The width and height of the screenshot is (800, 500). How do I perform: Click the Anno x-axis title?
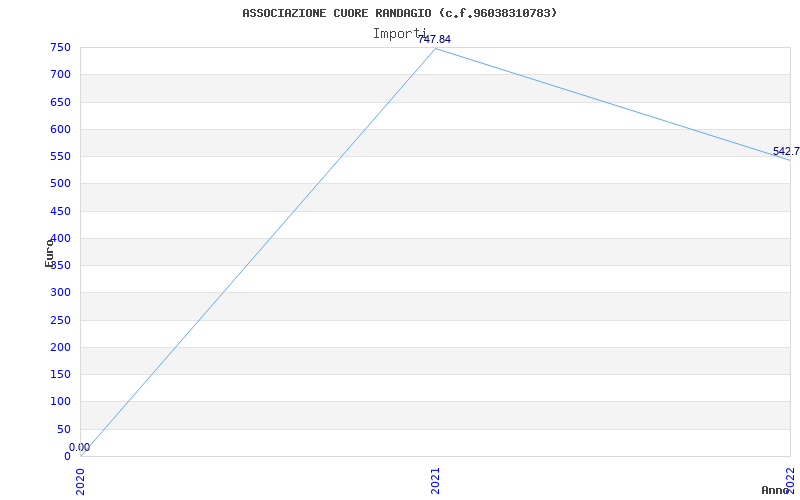pyautogui.click(x=776, y=490)
